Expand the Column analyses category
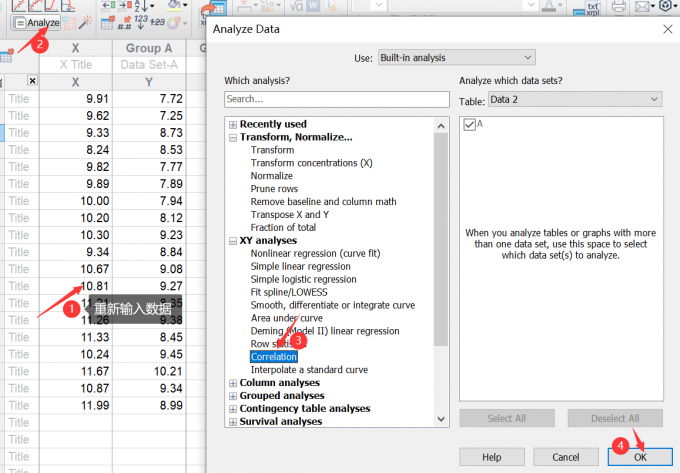Screen dimensions: 680x473 [x=233, y=383]
